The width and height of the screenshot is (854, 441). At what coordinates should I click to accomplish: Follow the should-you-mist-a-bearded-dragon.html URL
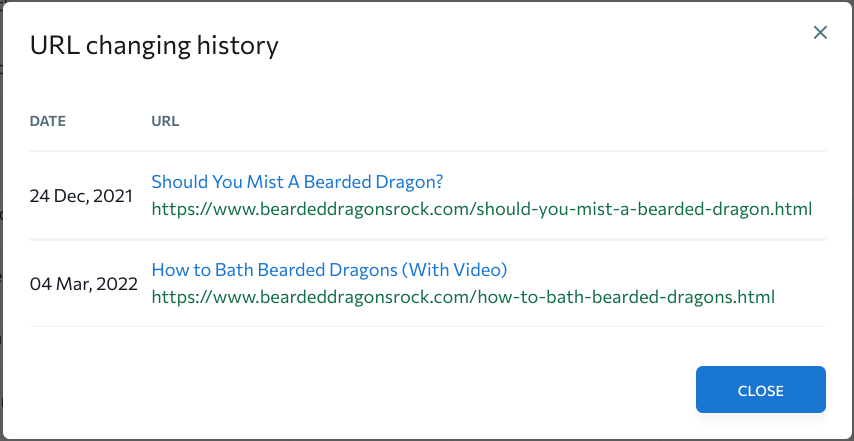point(481,209)
